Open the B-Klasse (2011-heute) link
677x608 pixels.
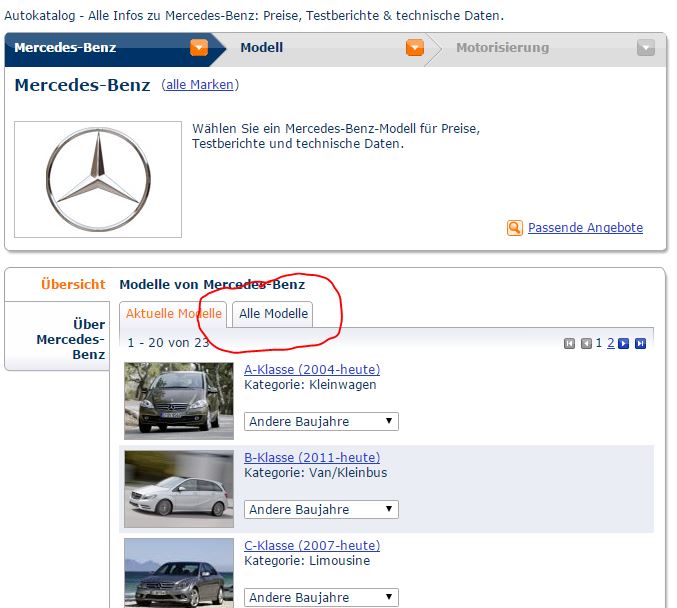[x=312, y=457]
